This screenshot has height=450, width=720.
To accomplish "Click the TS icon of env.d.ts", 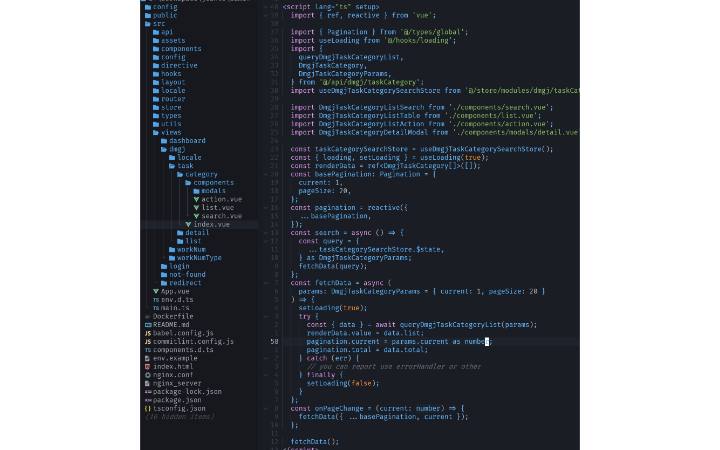I will click(156, 300).
